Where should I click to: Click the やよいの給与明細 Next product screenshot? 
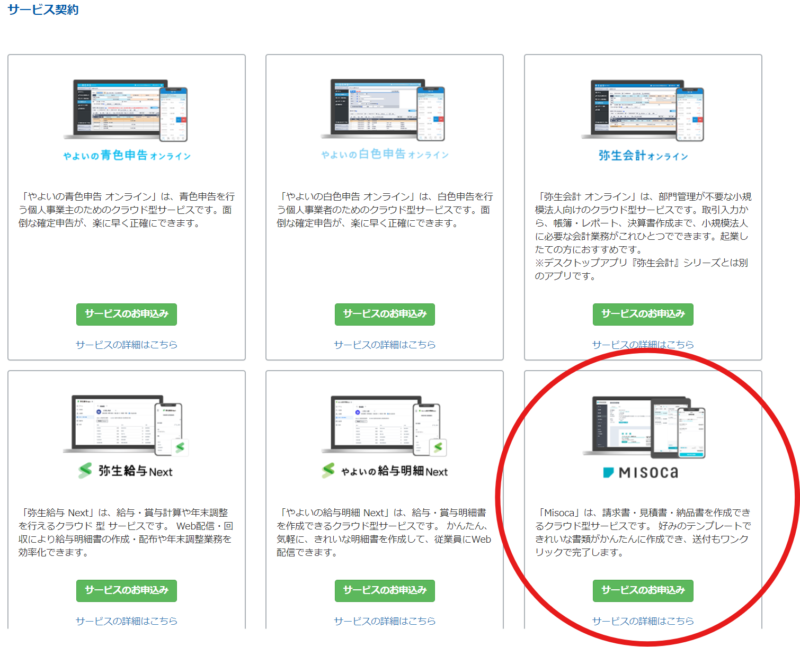[384, 421]
